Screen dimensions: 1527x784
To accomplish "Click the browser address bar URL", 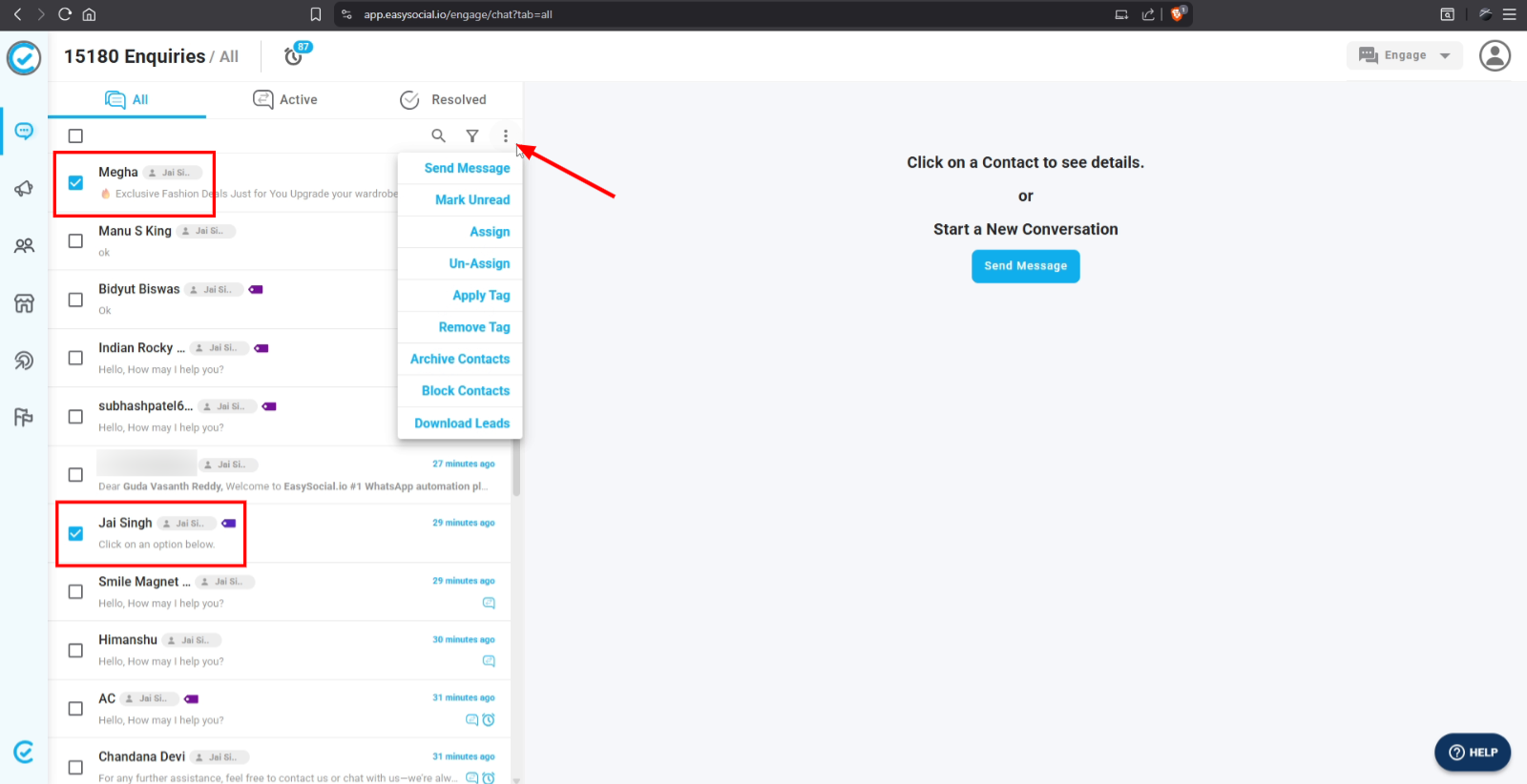I will (458, 14).
